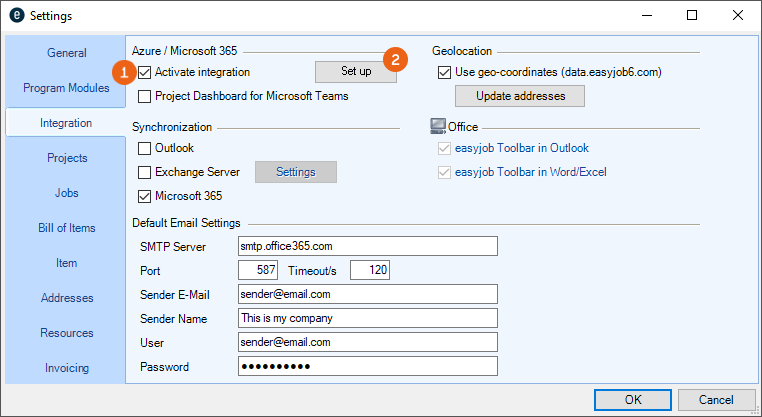
Task: Check the Outlook synchronization box
Action: 146,148
